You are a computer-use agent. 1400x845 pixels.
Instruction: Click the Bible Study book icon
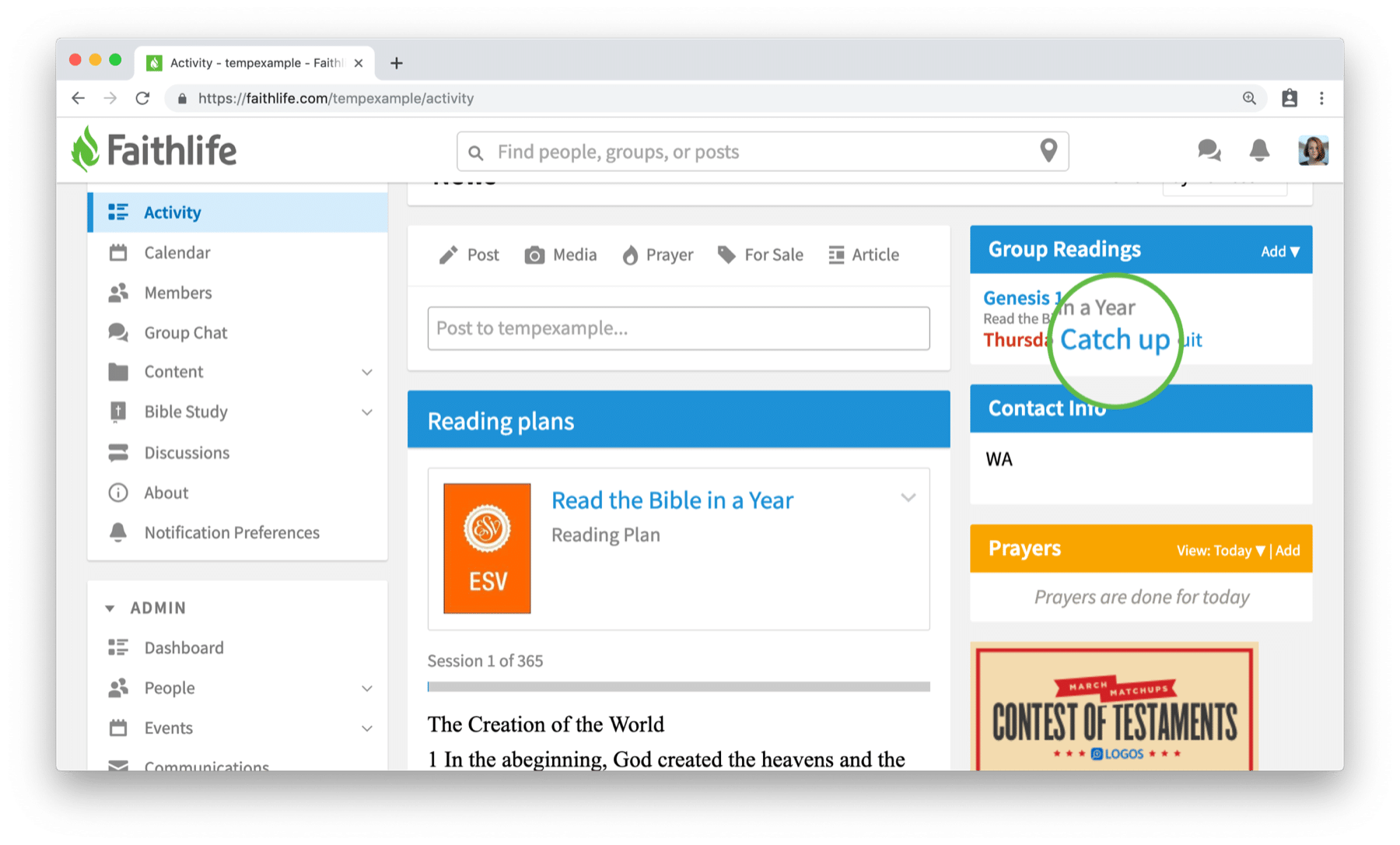[118, 412]
